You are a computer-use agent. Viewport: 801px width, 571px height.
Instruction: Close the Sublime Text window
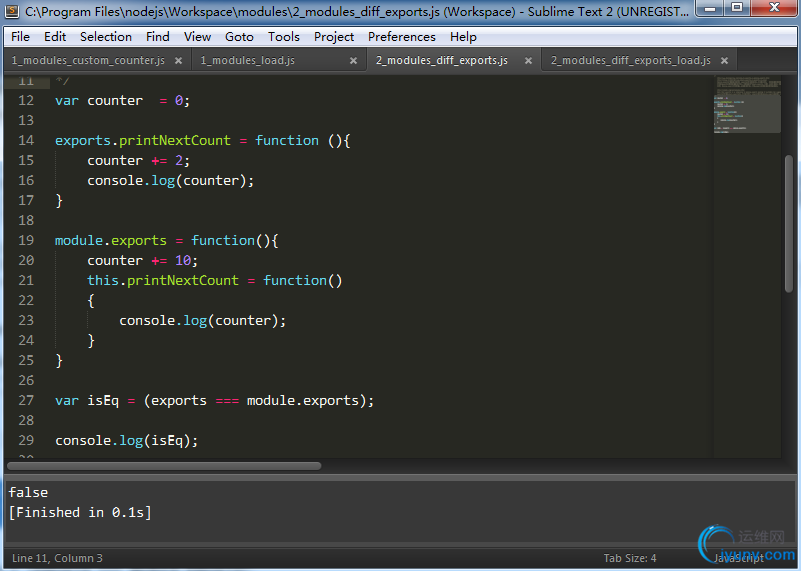click(774, 8)
